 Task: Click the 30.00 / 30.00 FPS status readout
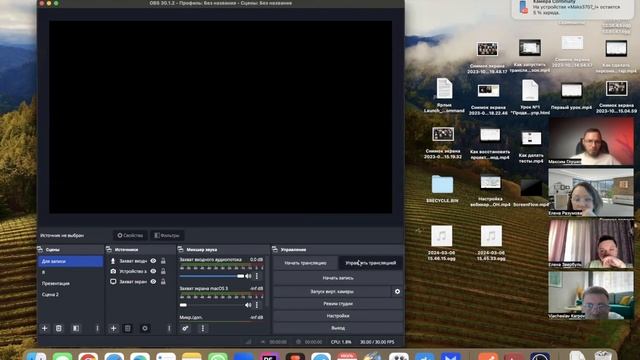tap(377, 342)
